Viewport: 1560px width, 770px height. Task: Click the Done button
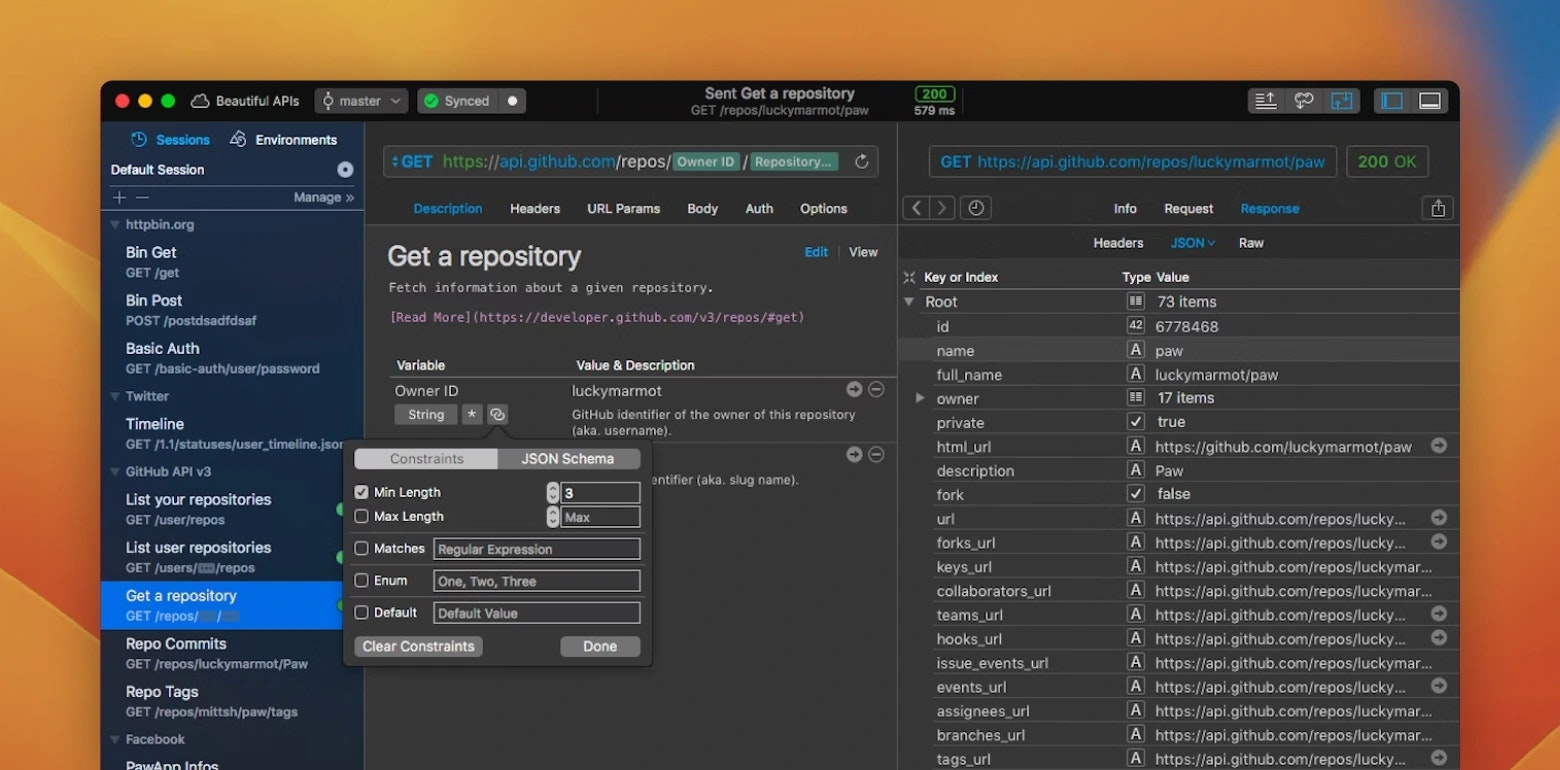click(x=600, y=646)
